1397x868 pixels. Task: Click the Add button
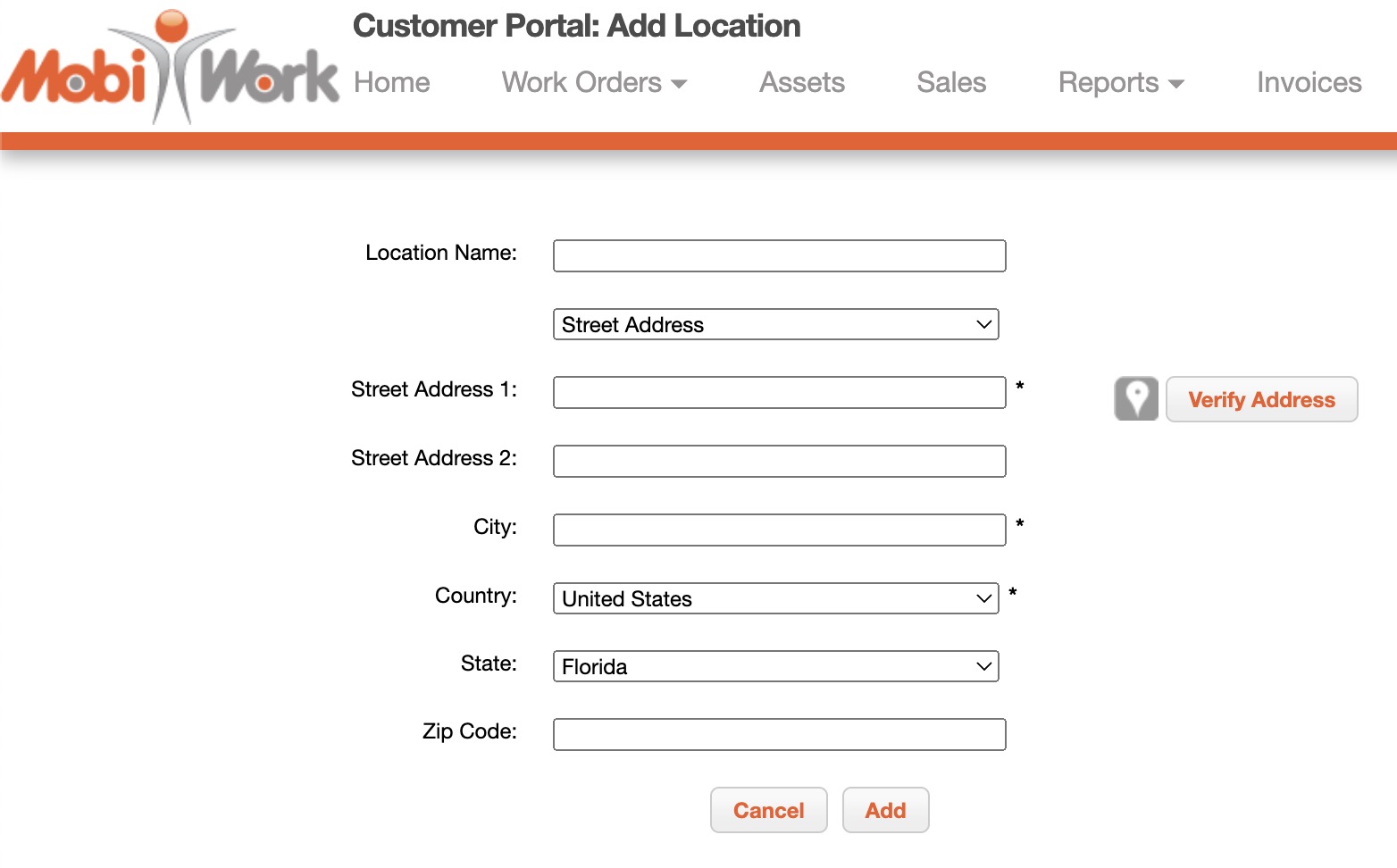(885, 810)
